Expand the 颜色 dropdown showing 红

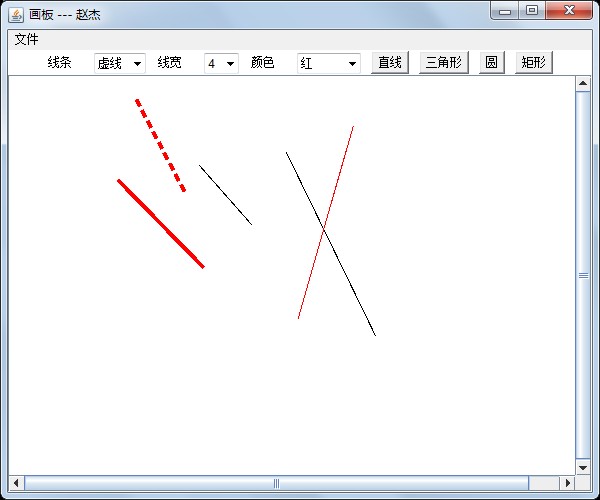point(329,63)
